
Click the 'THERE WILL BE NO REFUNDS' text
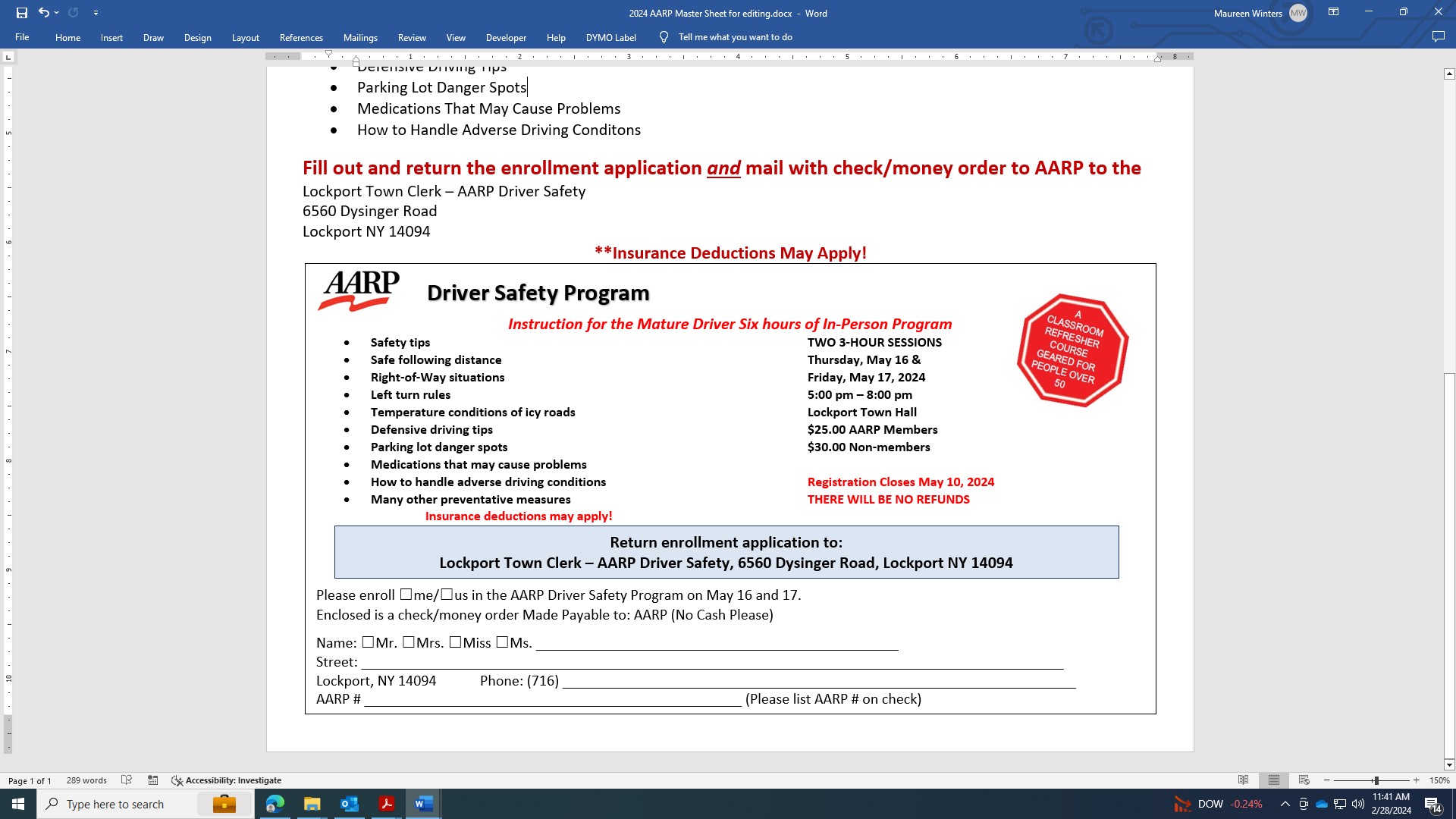888,500
